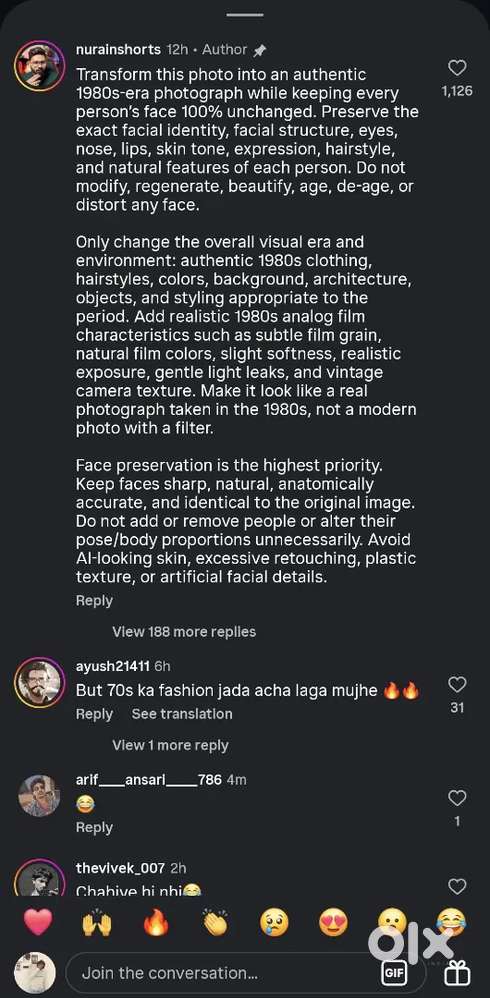
Task: Like arif___ansari___786's comment
Action: click(x=457, y=798)
